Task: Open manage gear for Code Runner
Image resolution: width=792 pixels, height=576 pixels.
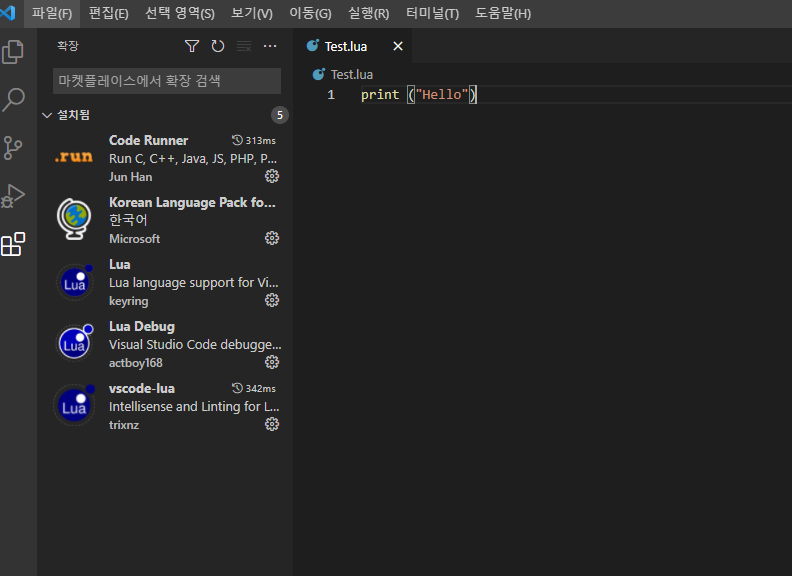Action: [272, 176]
